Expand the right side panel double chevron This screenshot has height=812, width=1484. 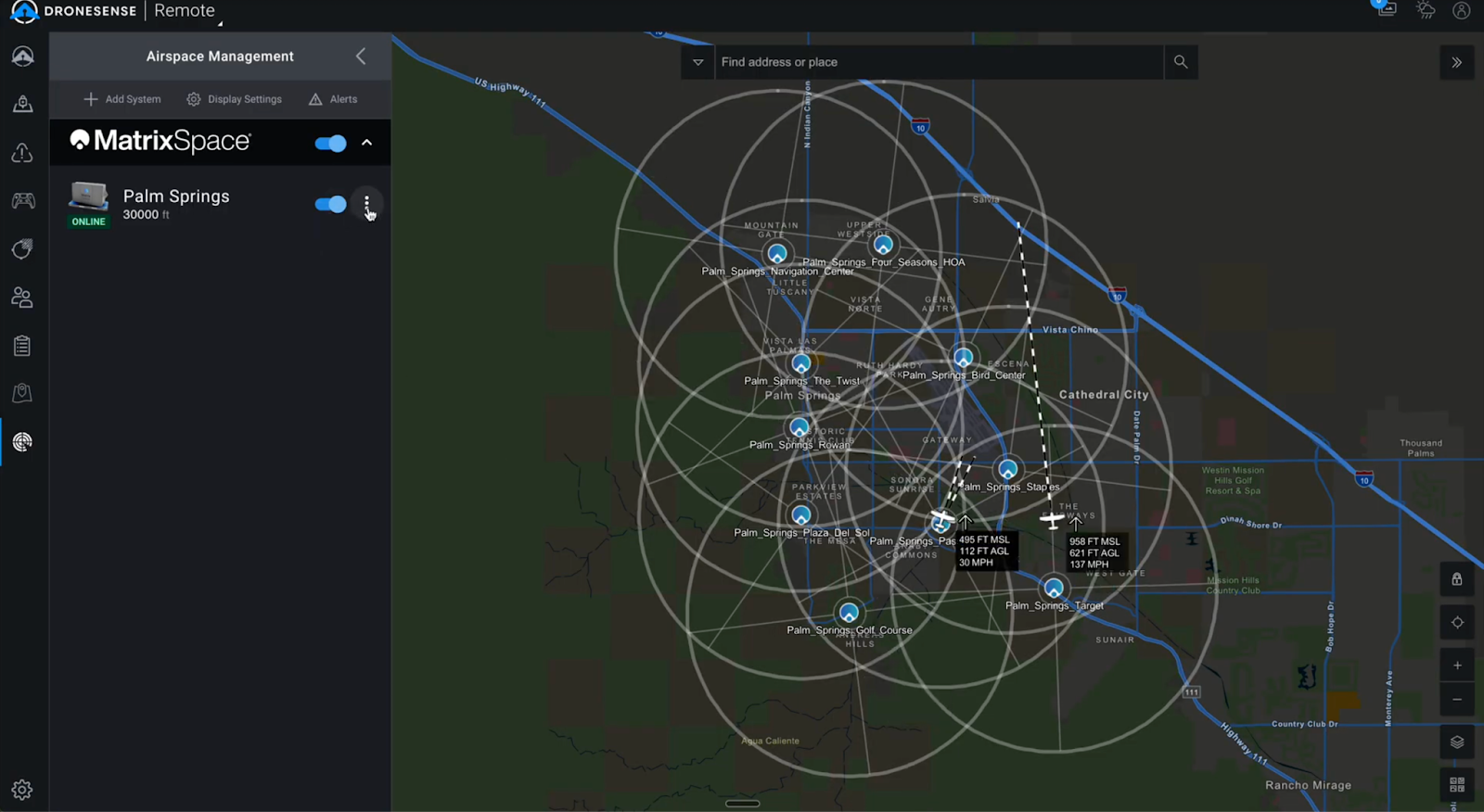1457,63
